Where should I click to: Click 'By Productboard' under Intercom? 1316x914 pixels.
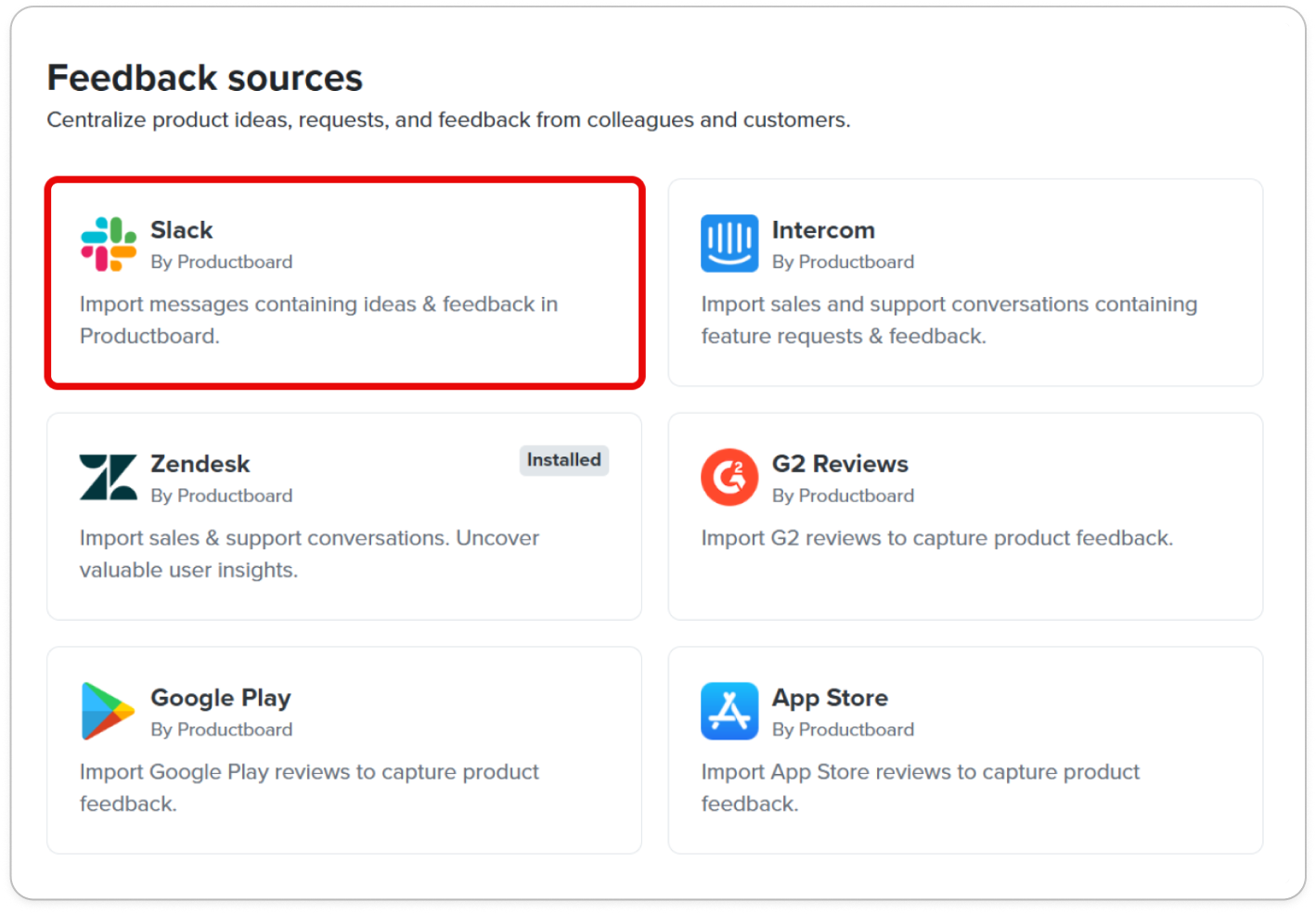coord(843,263)
